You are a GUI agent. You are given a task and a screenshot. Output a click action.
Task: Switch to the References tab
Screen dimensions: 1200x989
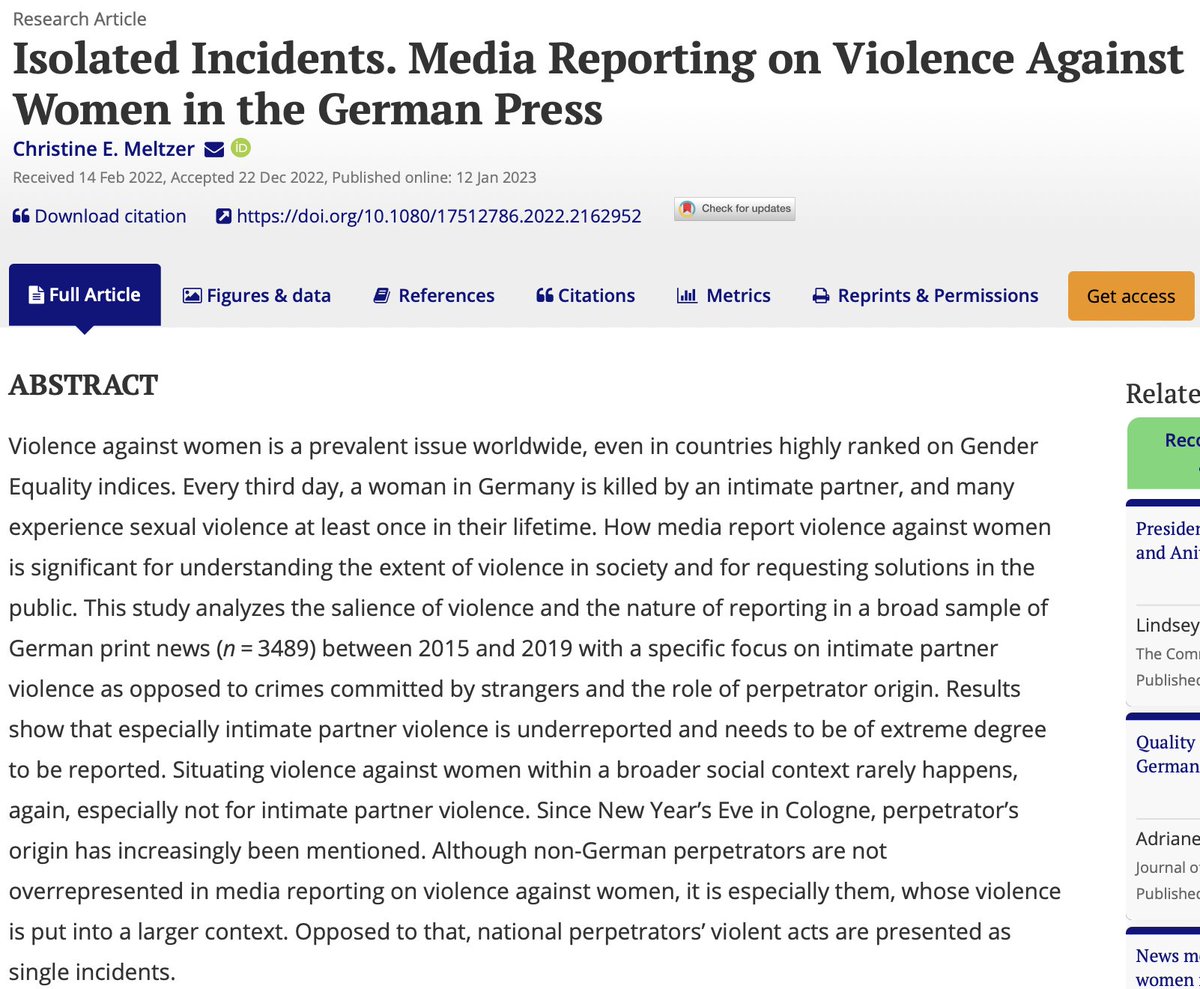(x=434, y=295)
